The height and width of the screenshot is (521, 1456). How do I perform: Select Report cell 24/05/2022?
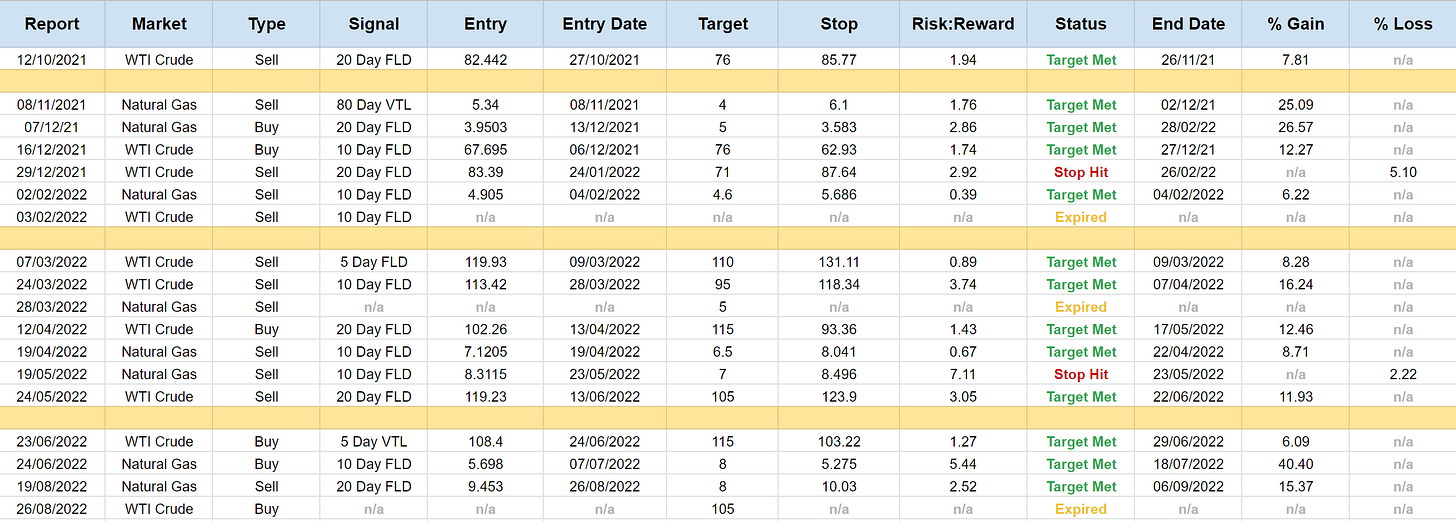(51, 396)
